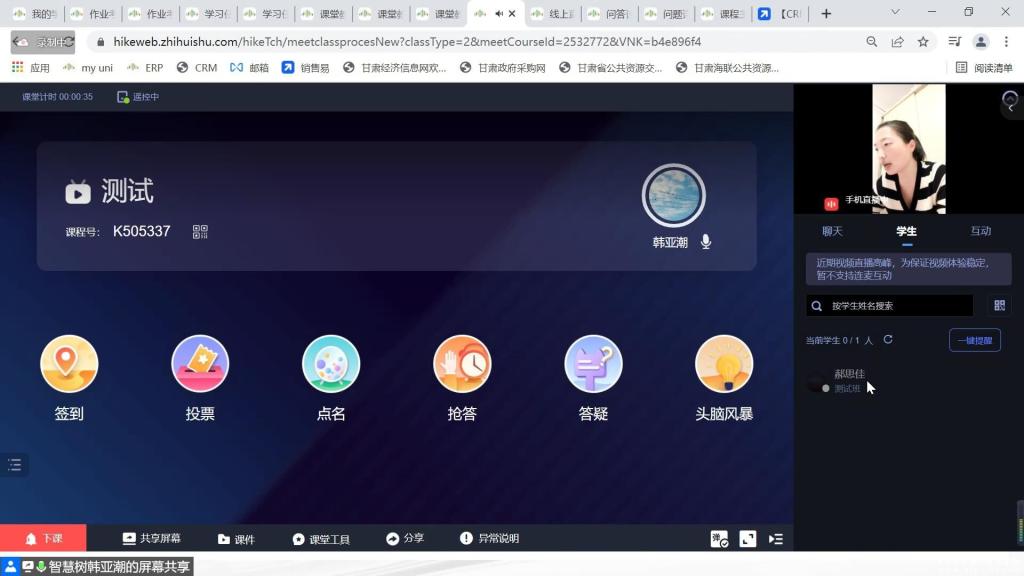Open the 签到 sign-in icon
Screen dimensions: 1024x576
(69, 364)
